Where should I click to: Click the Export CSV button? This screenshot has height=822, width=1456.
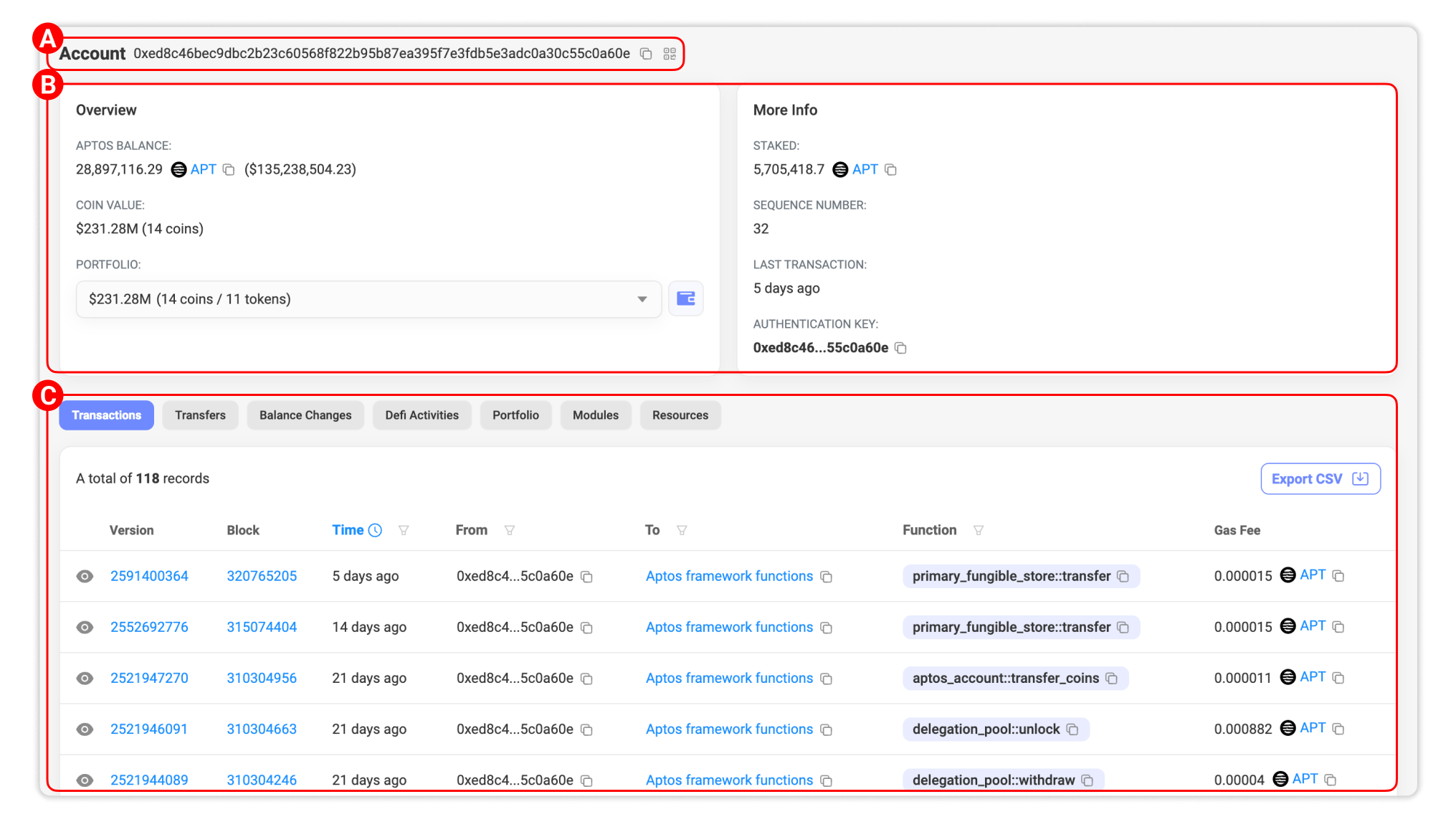(x=1320, y=479)
